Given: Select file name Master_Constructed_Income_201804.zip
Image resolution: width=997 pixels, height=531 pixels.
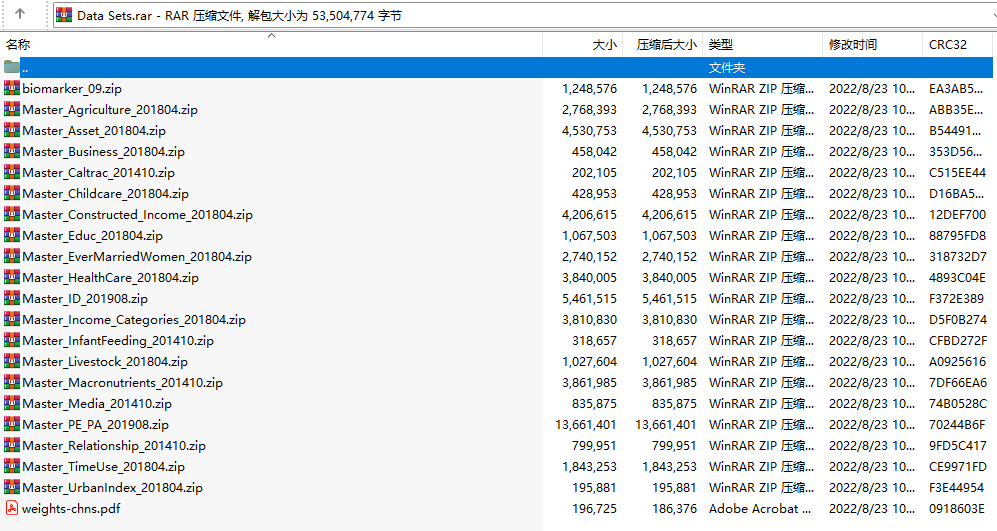Looking at the screenshot, I should coord(137,214).
